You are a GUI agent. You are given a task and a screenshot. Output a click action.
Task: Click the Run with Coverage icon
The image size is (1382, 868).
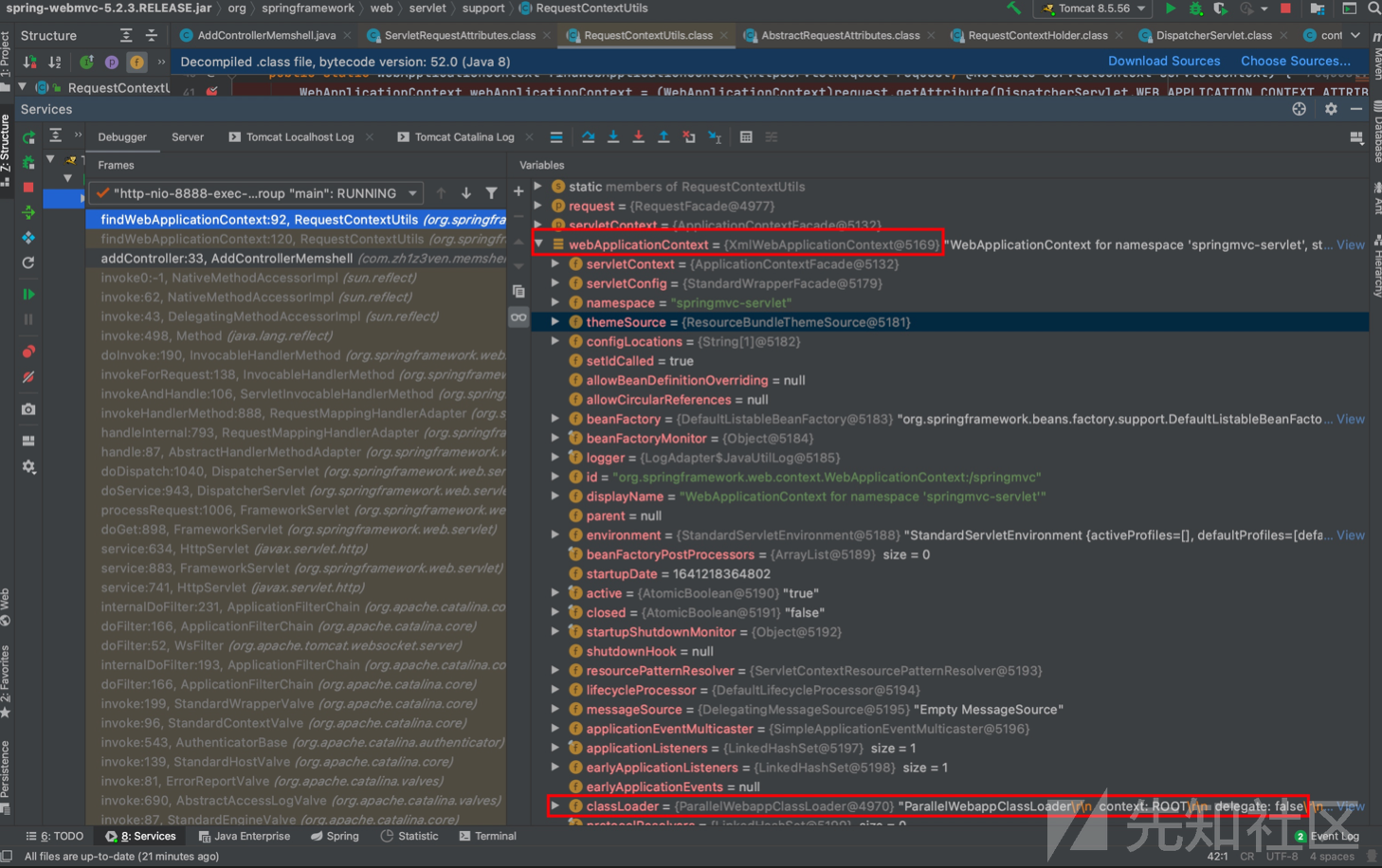tap(1221, 9)
